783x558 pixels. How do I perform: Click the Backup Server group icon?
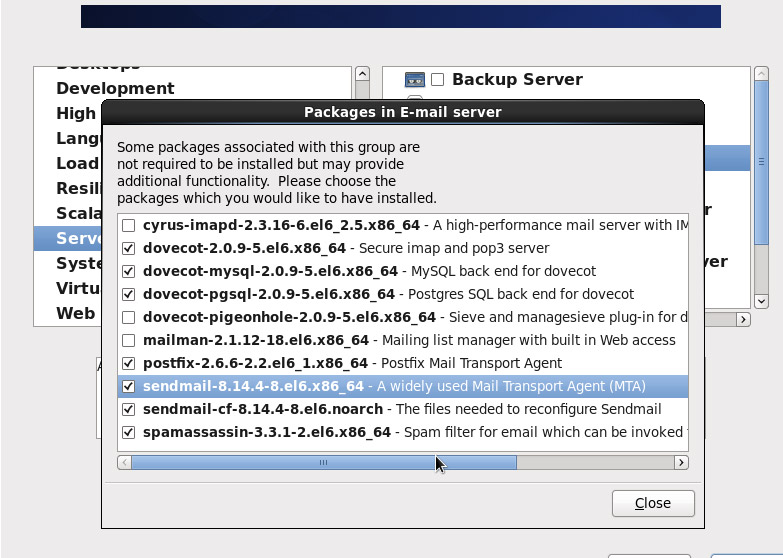pyautogui.click(x=414, y=79)
